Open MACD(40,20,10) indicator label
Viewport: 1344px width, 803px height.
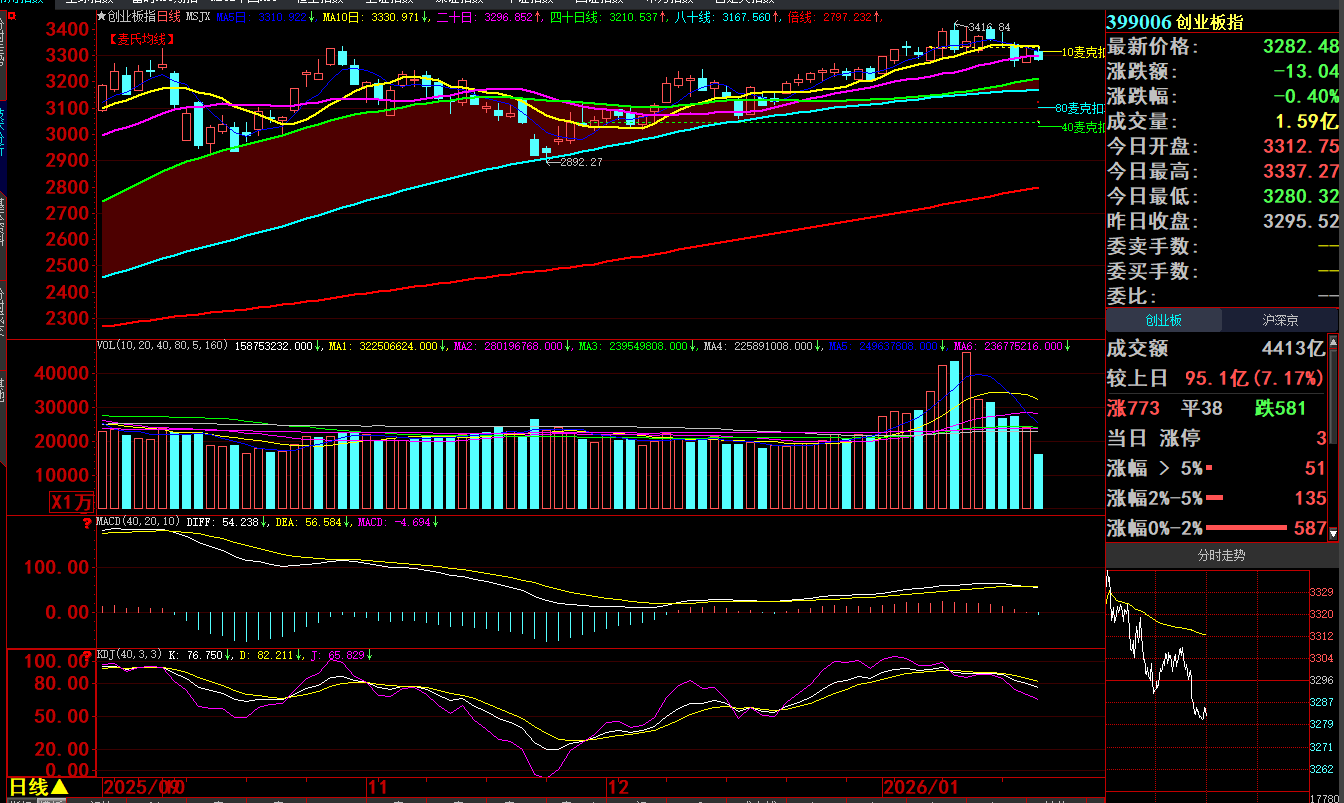coord(138,522)
